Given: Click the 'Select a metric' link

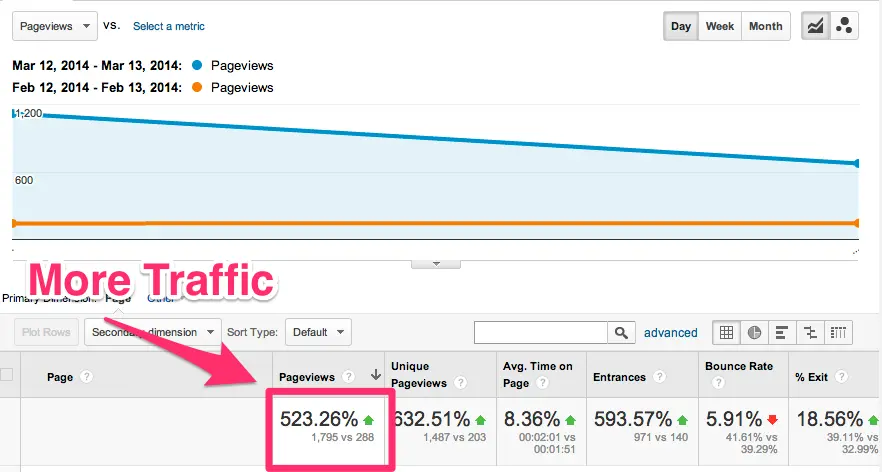Looking at the screenshot, I should (x=169, y=26).
